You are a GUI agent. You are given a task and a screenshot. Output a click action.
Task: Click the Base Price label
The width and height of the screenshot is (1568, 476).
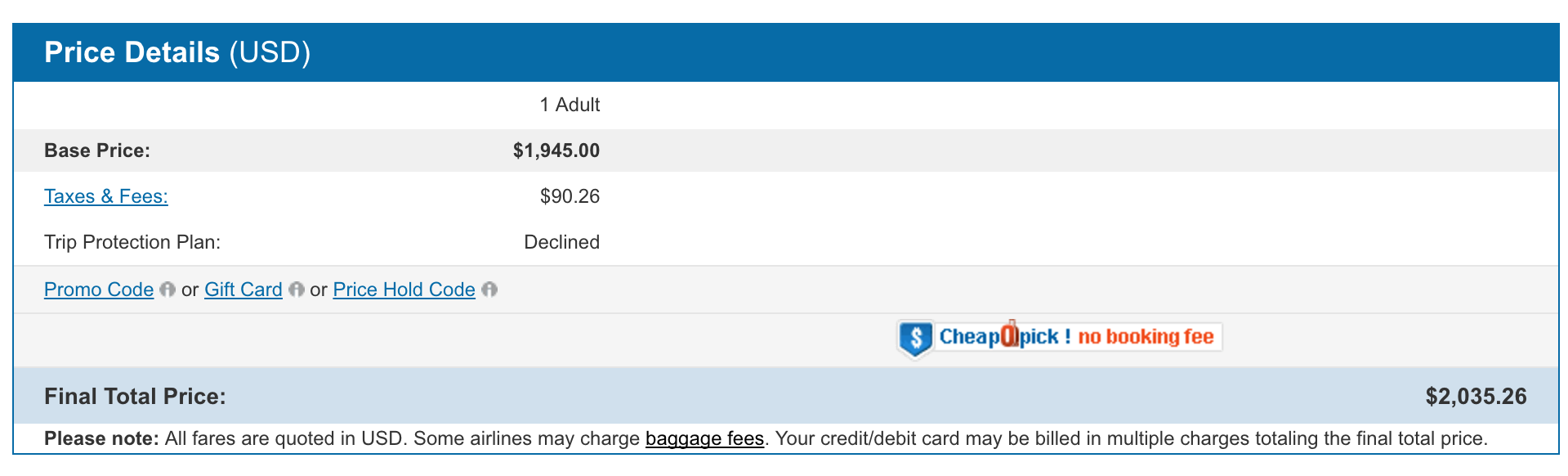(x=97, y=150)
